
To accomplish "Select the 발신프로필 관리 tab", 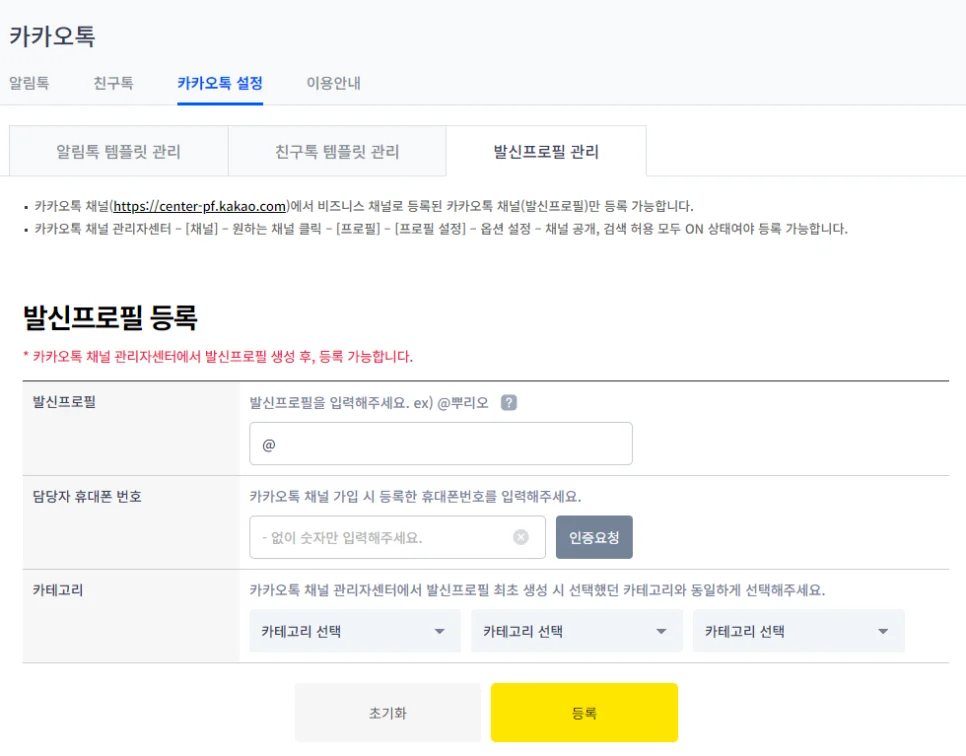I will pyautogui.click(x=546, y=152).
